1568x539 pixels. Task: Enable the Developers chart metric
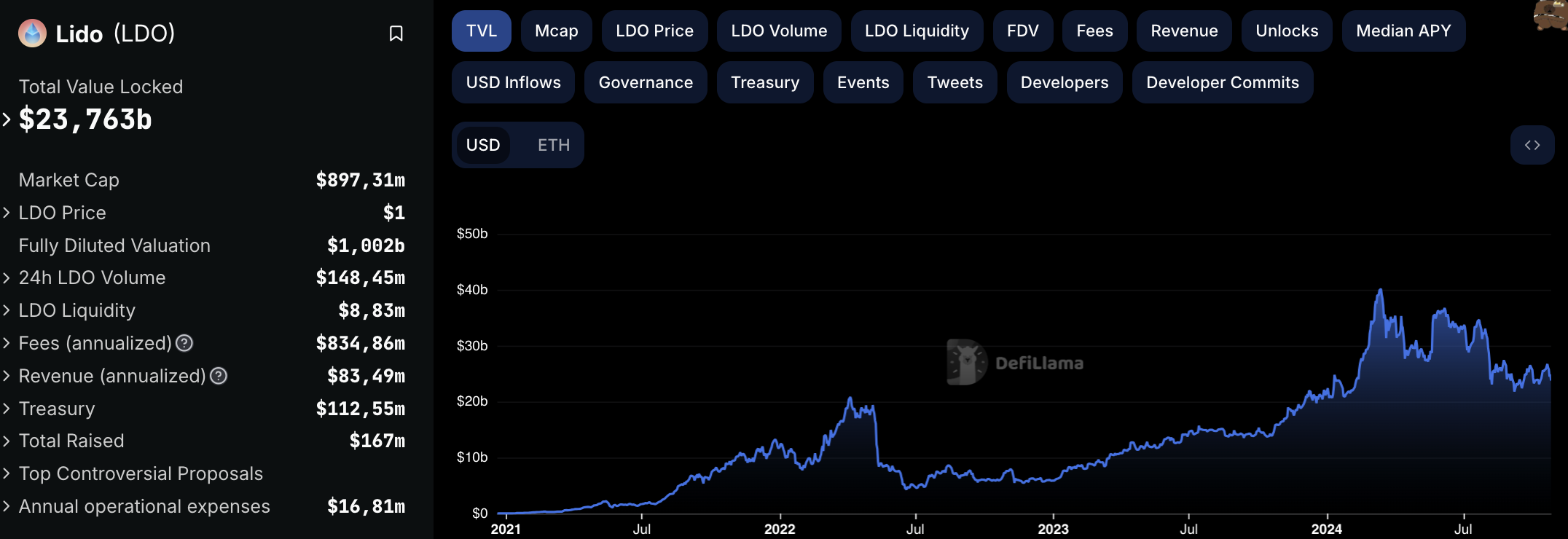pos(1065,82)
